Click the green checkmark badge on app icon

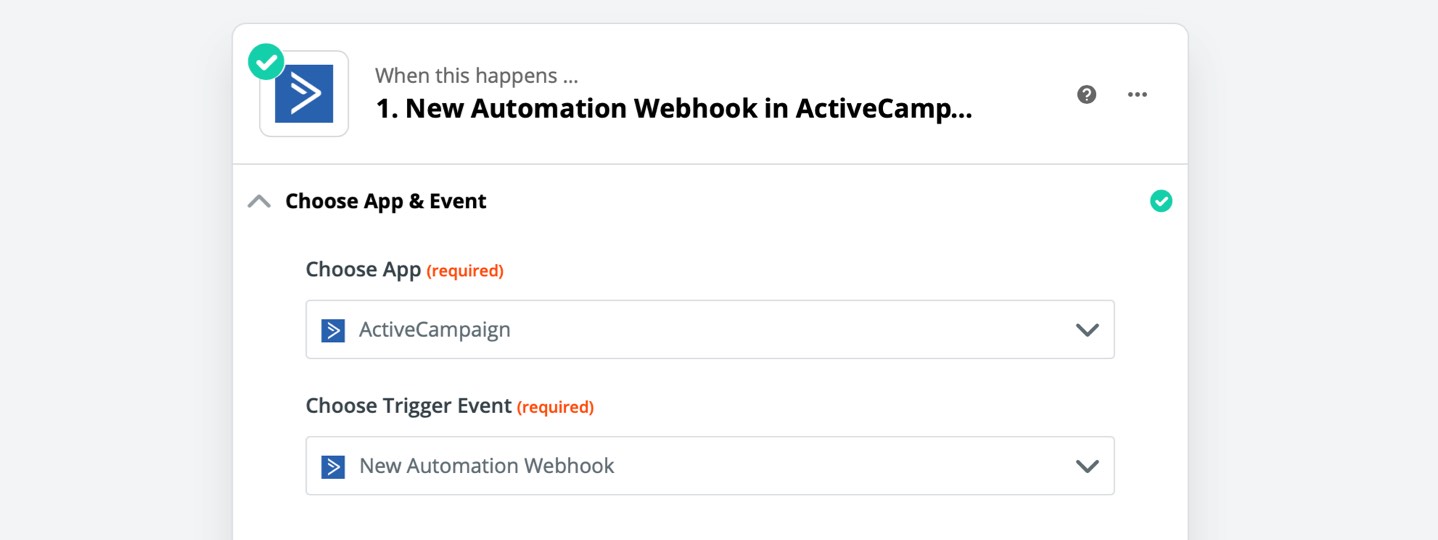tap(266, 62)
